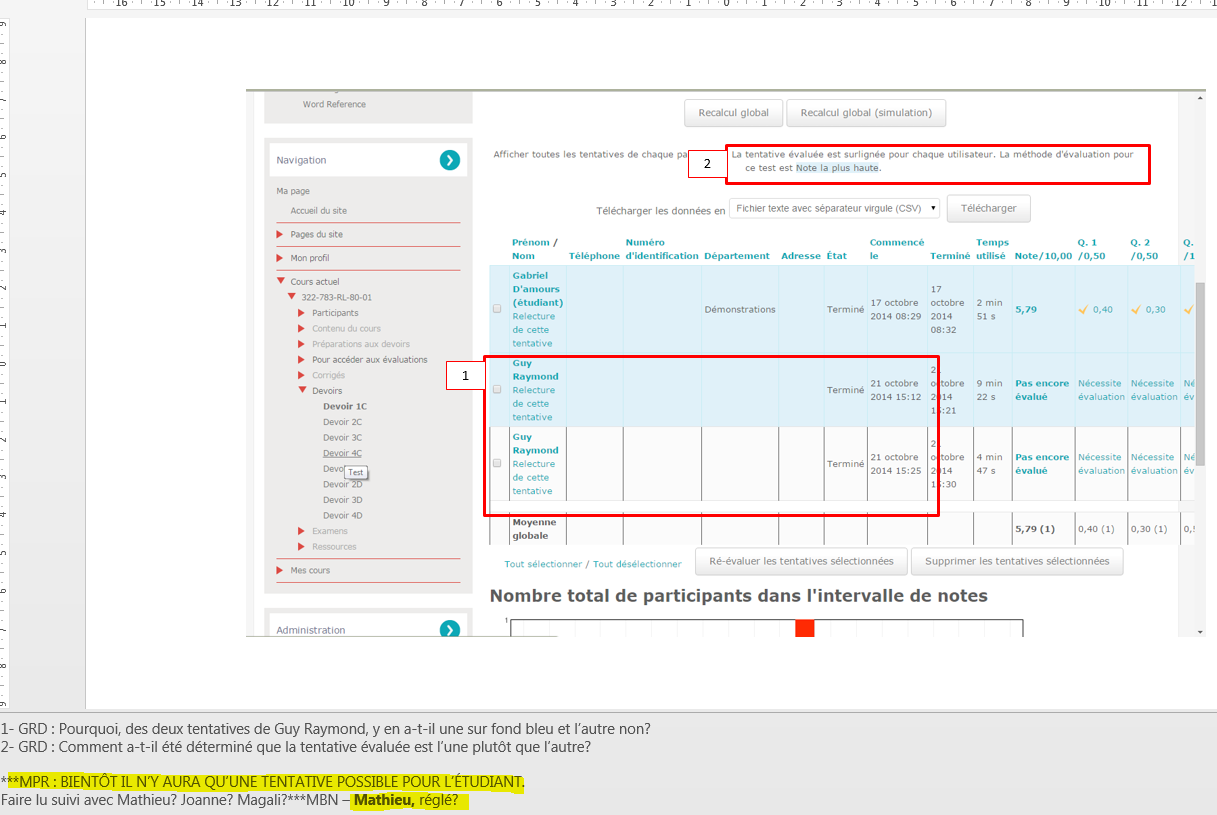Image resolution: width=1217 pixels, height=815 pixels.
Task: Open the CSV file format dropdown
Action: (834, 208)
